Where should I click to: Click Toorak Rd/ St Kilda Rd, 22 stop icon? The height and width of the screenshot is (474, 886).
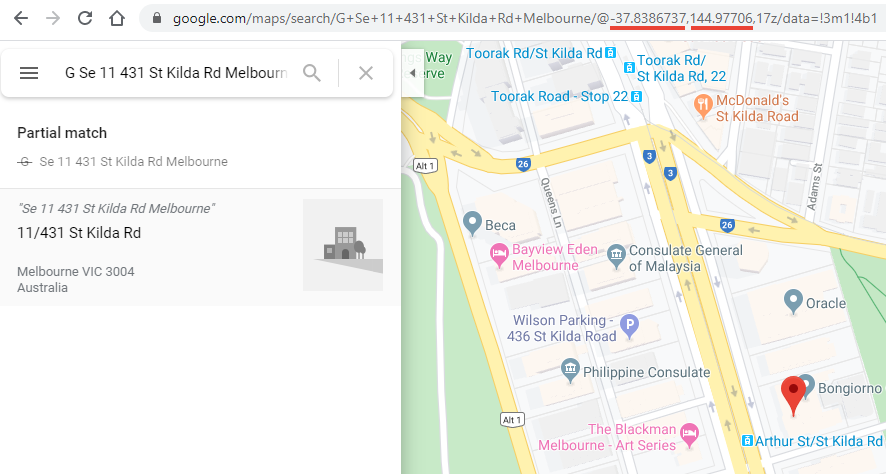pyautogui.click(x=629, y=67)
